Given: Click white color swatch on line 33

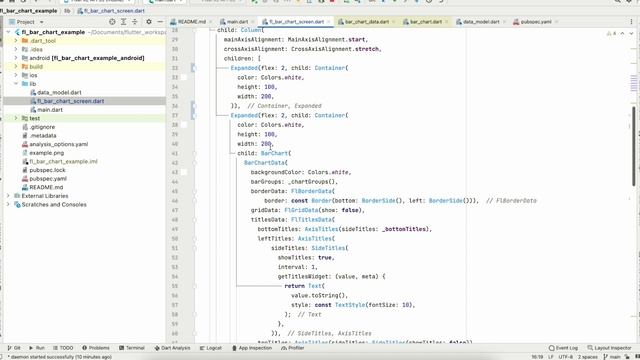Looking at the screenshot, I should click(184, 78).
